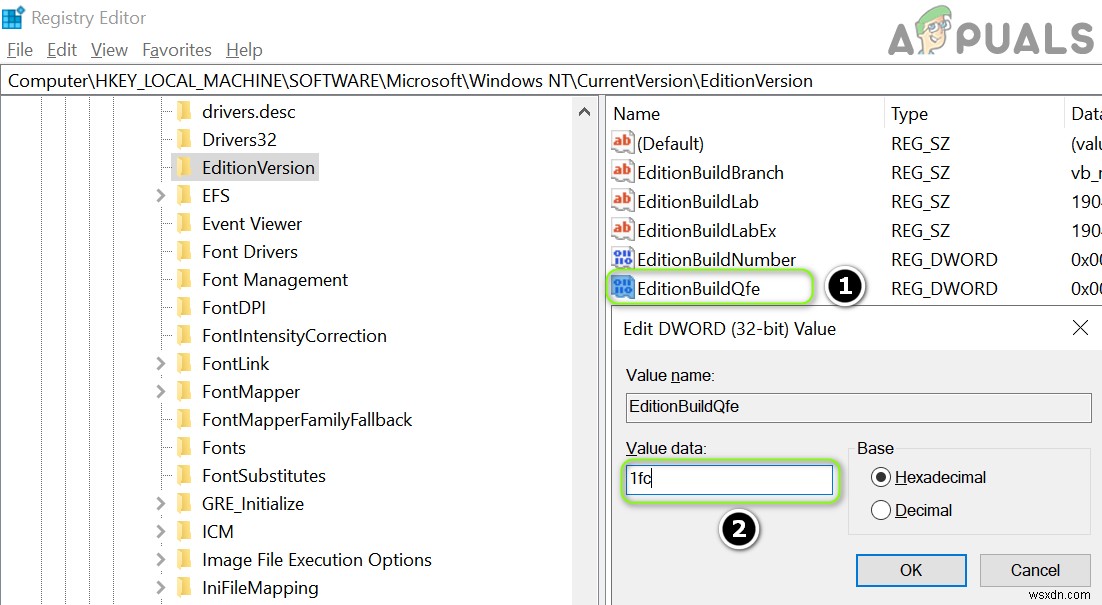Open the Edit menu

(x=62, y=50)
